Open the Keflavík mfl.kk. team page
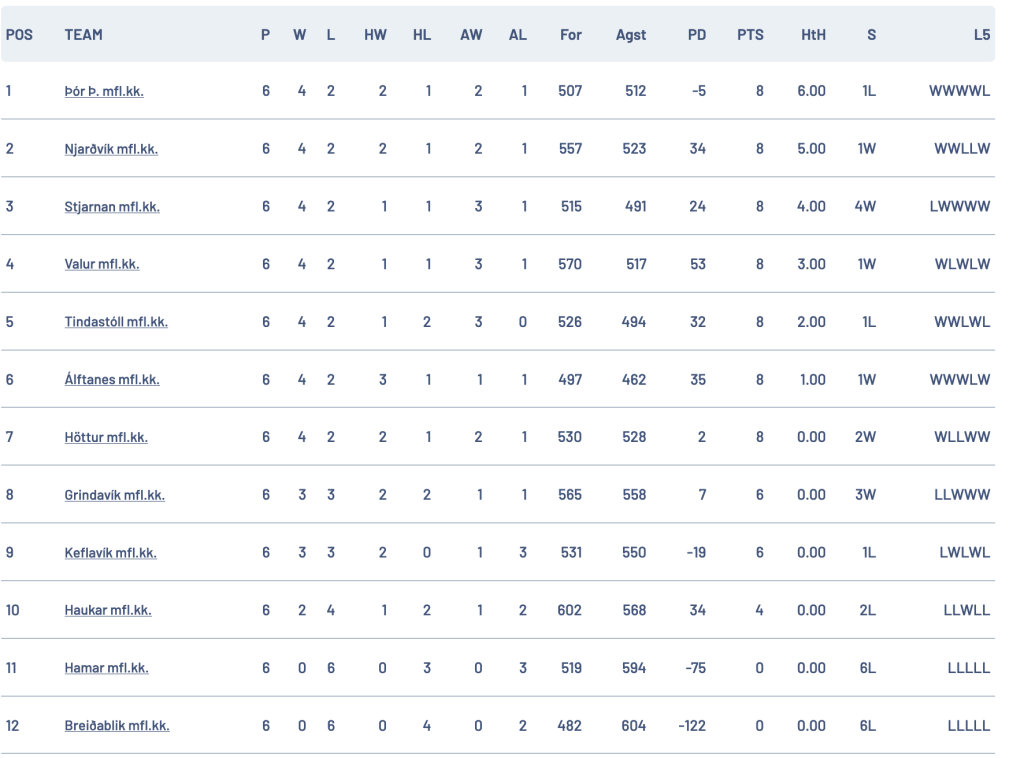1024x758 pixels. pyautogui.click(x=110, y=553)
